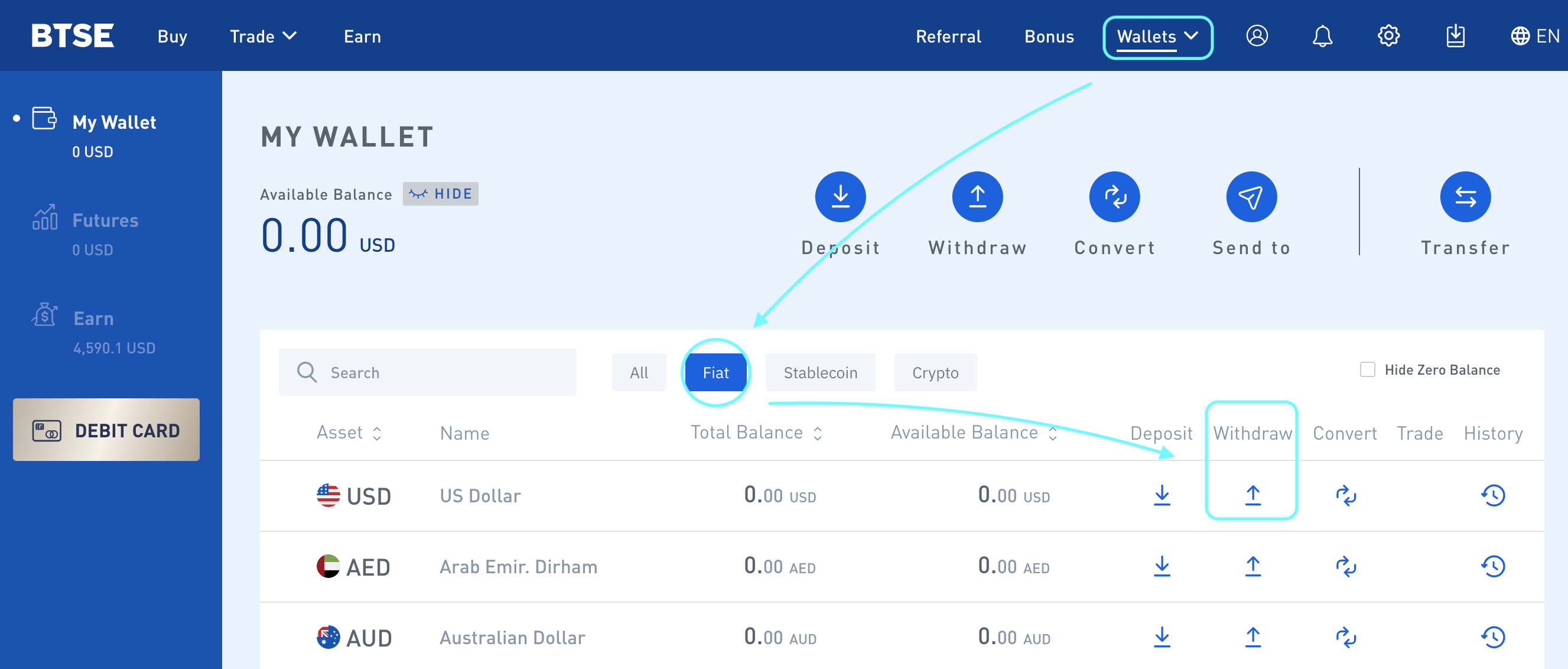
Task: Open AED transaction history icon
Action: (x=1492, y=566)
